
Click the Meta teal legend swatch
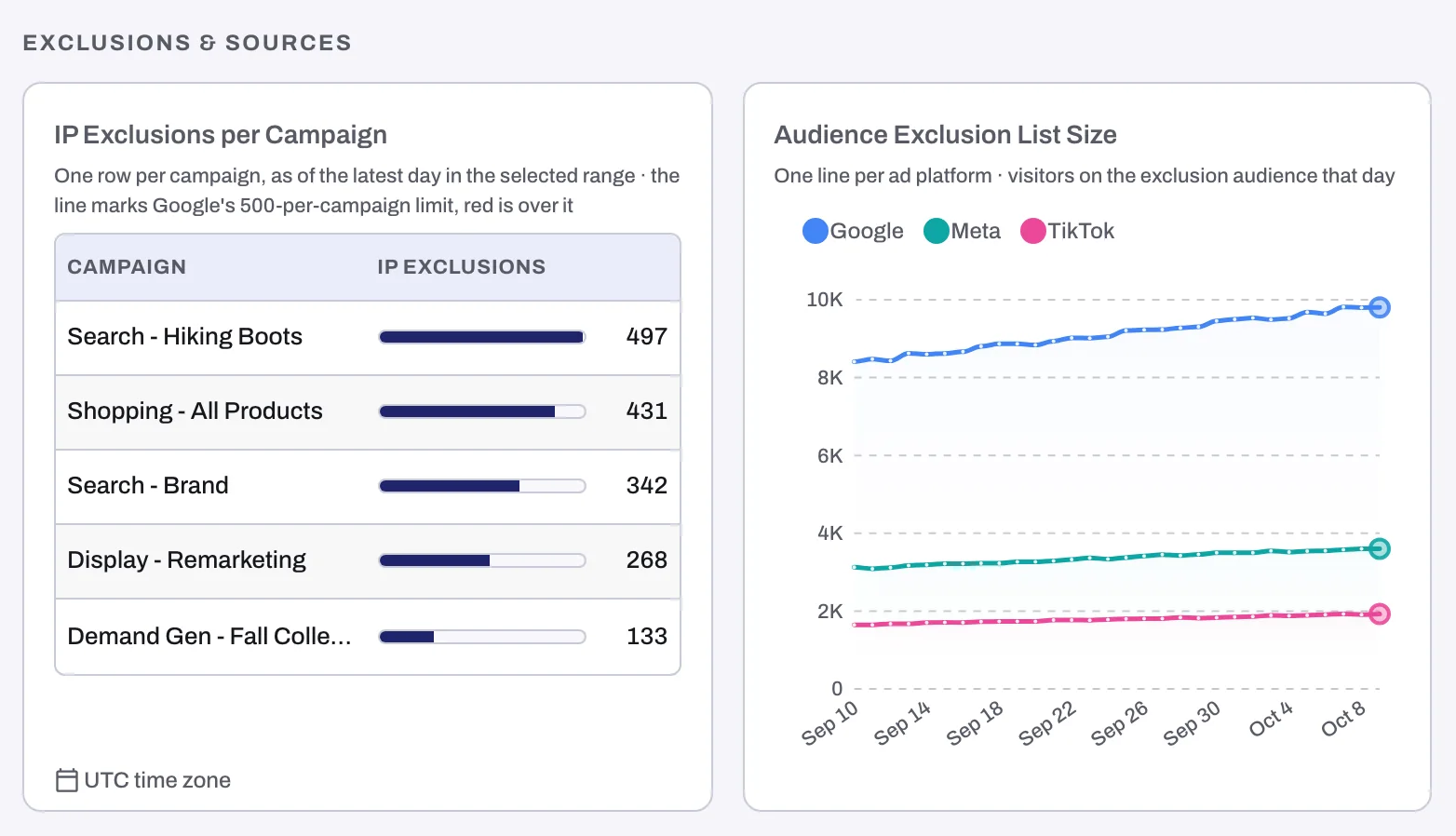point(937,231)
